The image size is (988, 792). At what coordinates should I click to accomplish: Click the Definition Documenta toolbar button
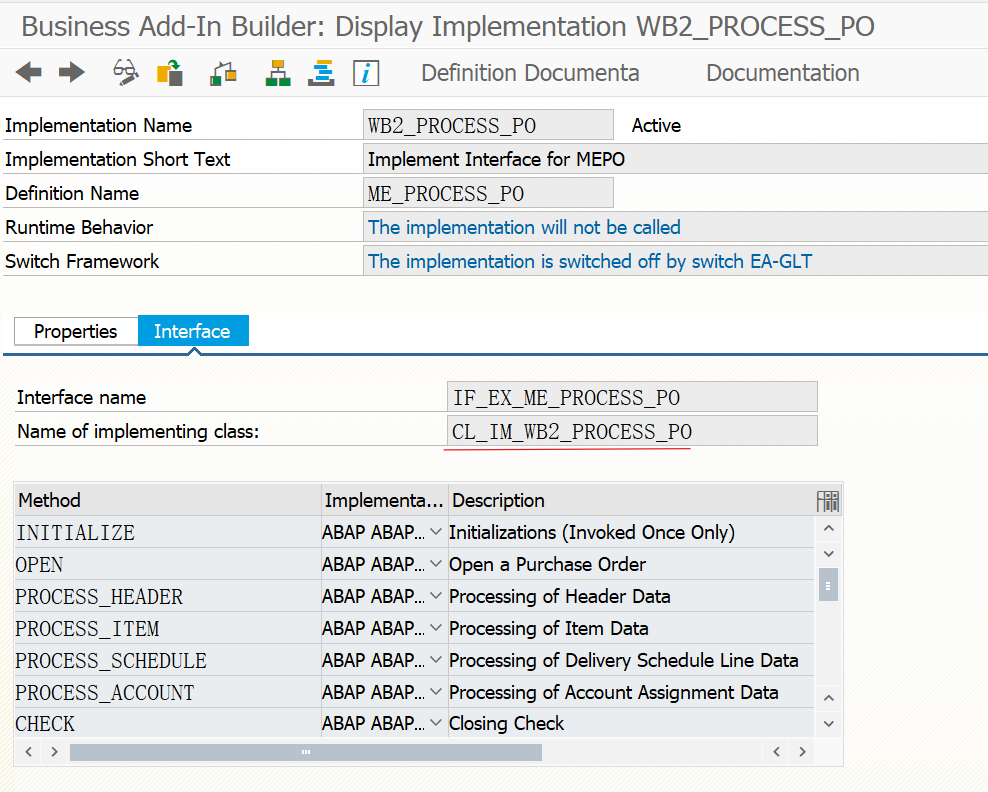click(530, 73)
